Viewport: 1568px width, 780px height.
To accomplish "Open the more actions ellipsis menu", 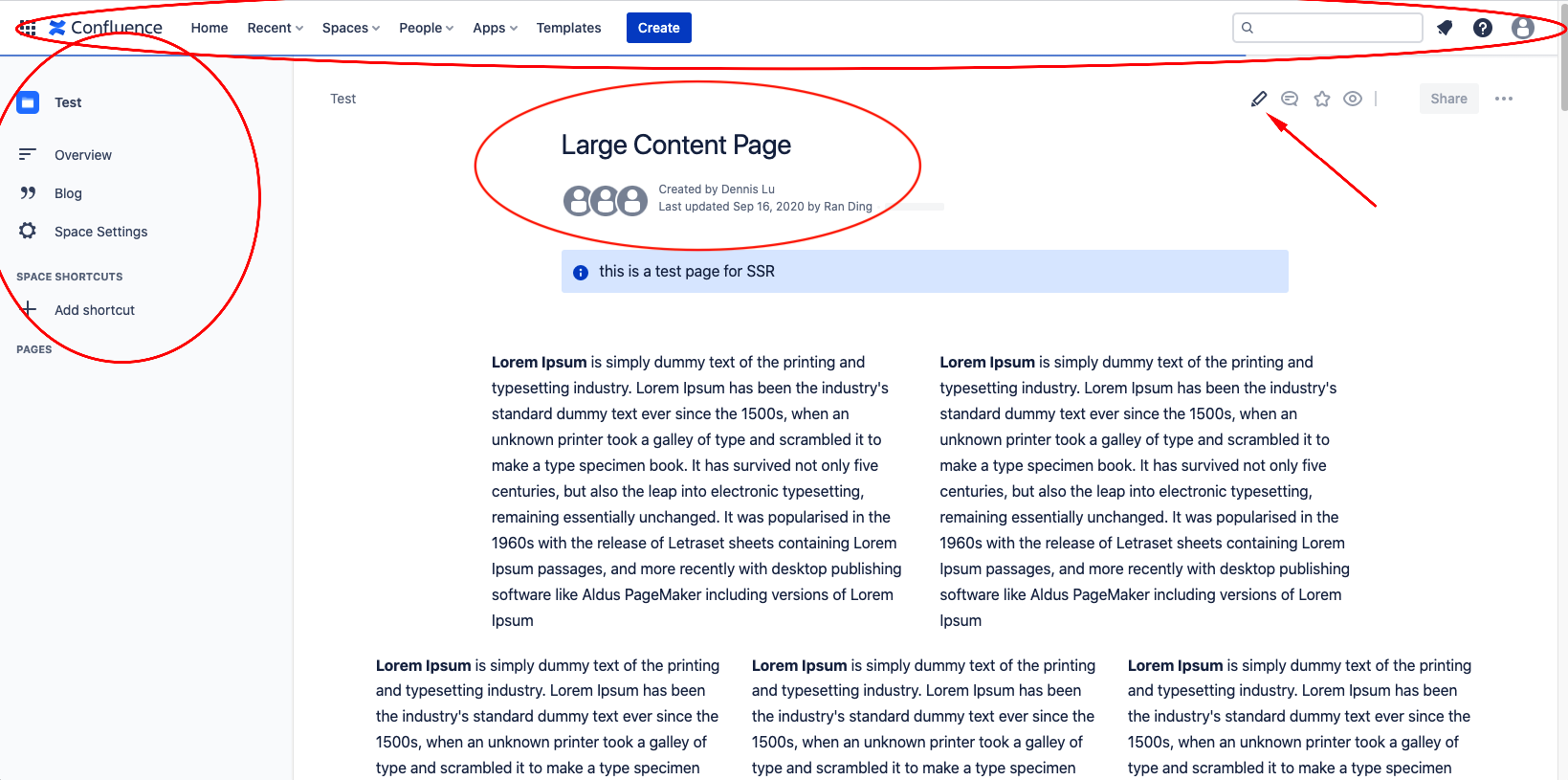I will (1504, 99).
